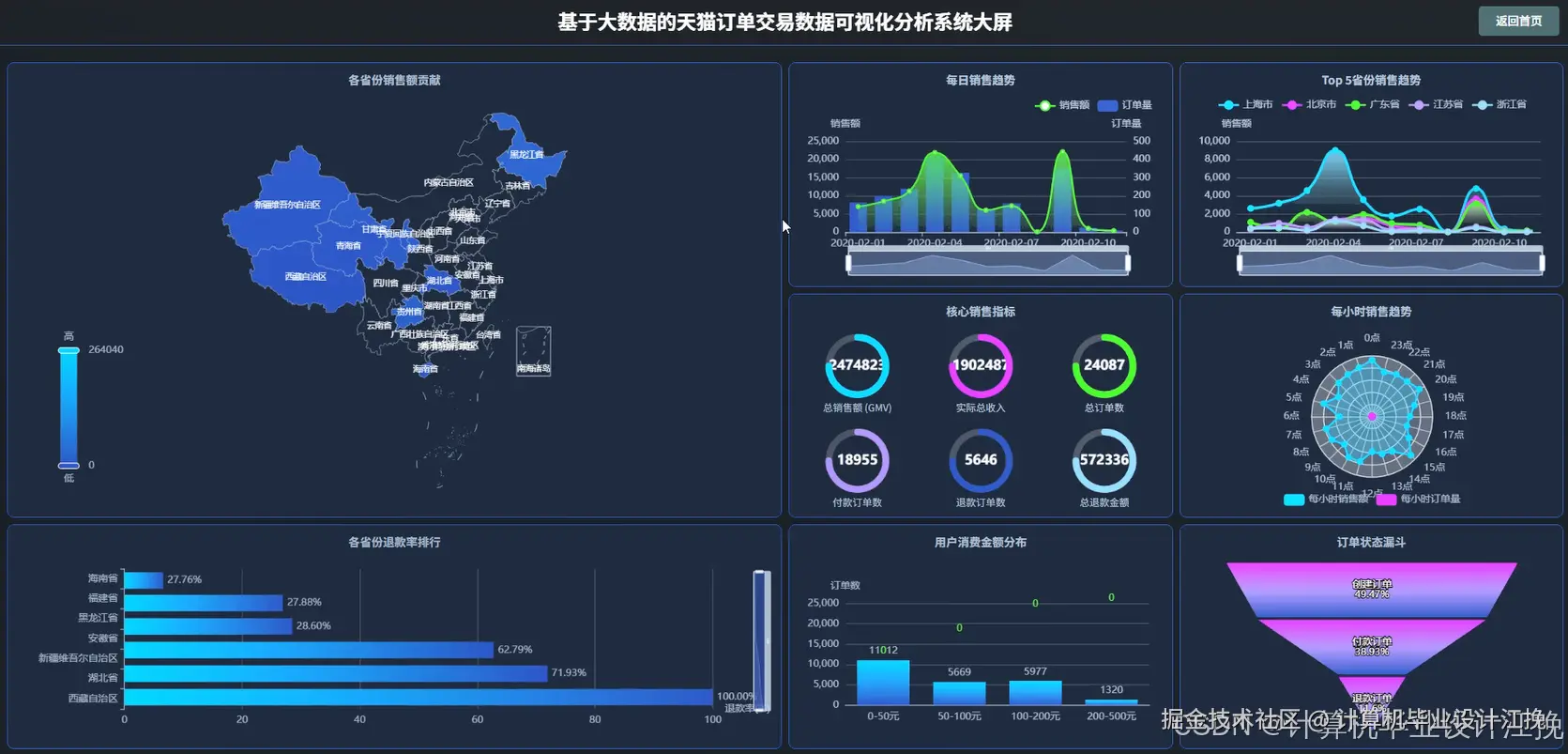Viewport: 1568px width, 754px height.
Task: Click the 返回首页 button
Action: (1517, 21)
